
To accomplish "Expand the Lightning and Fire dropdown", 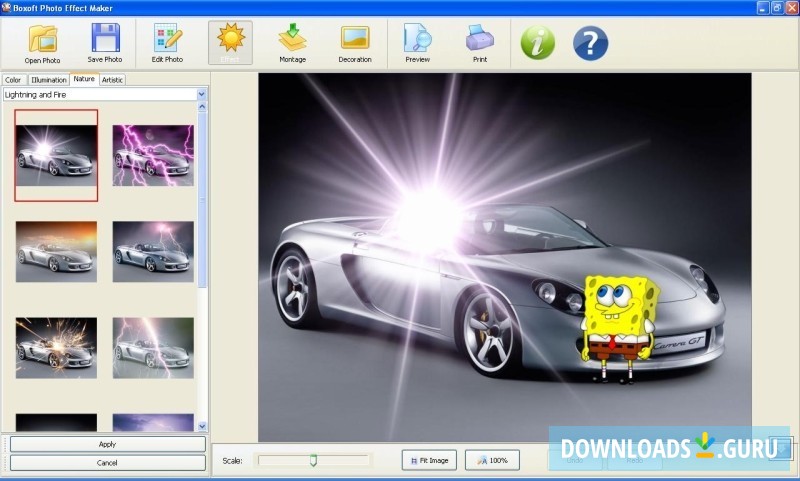I will pyautogui.click(x=202, y=94).
